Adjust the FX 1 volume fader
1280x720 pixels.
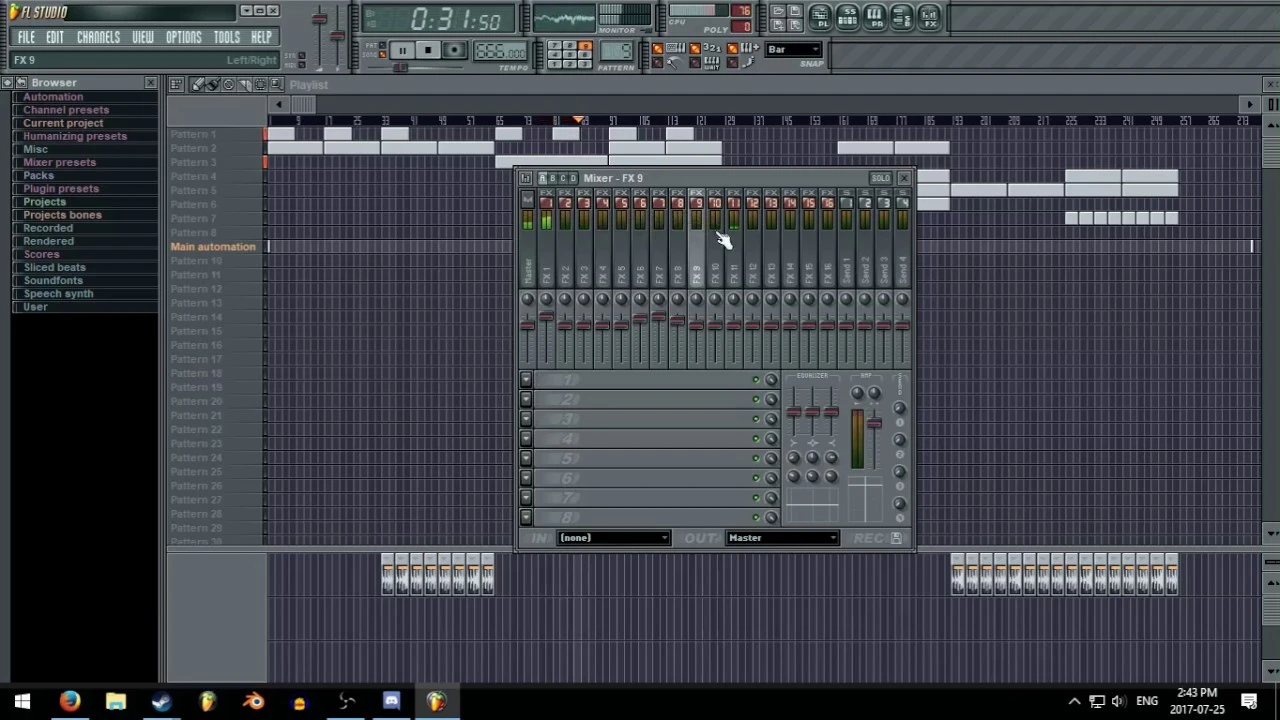[x=546, y=315]
